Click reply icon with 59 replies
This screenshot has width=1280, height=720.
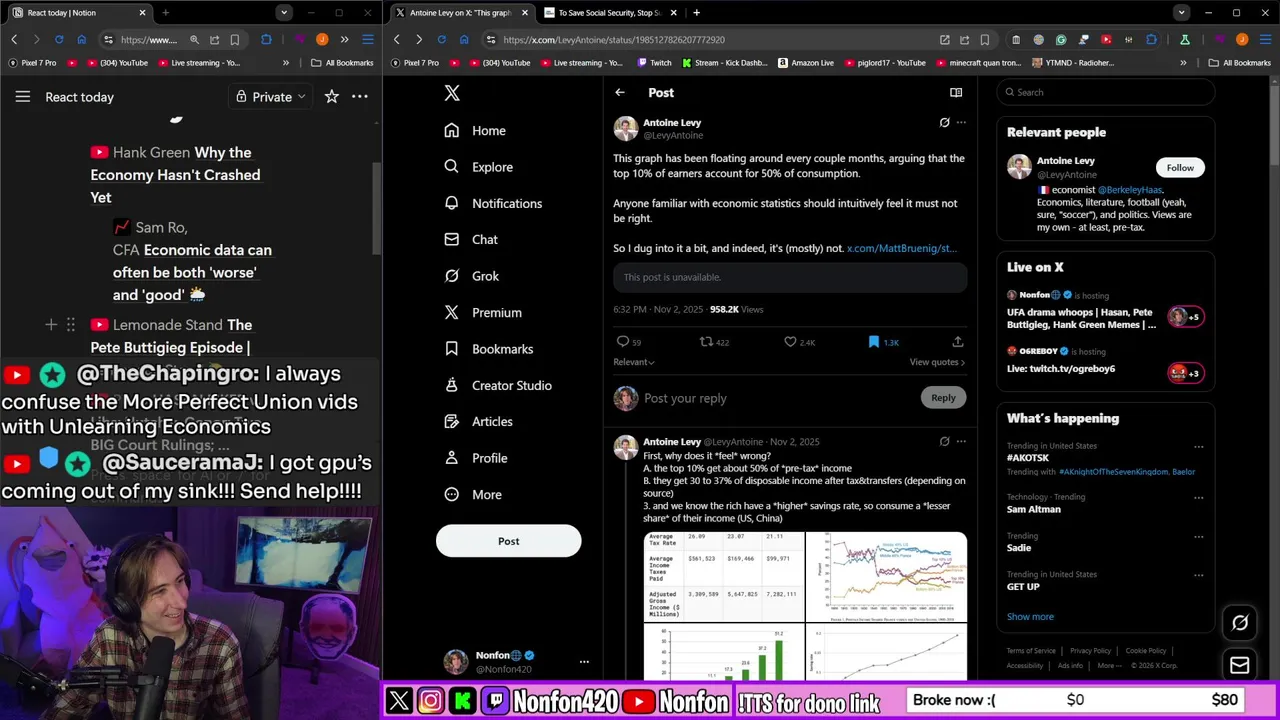click(629, 342)
